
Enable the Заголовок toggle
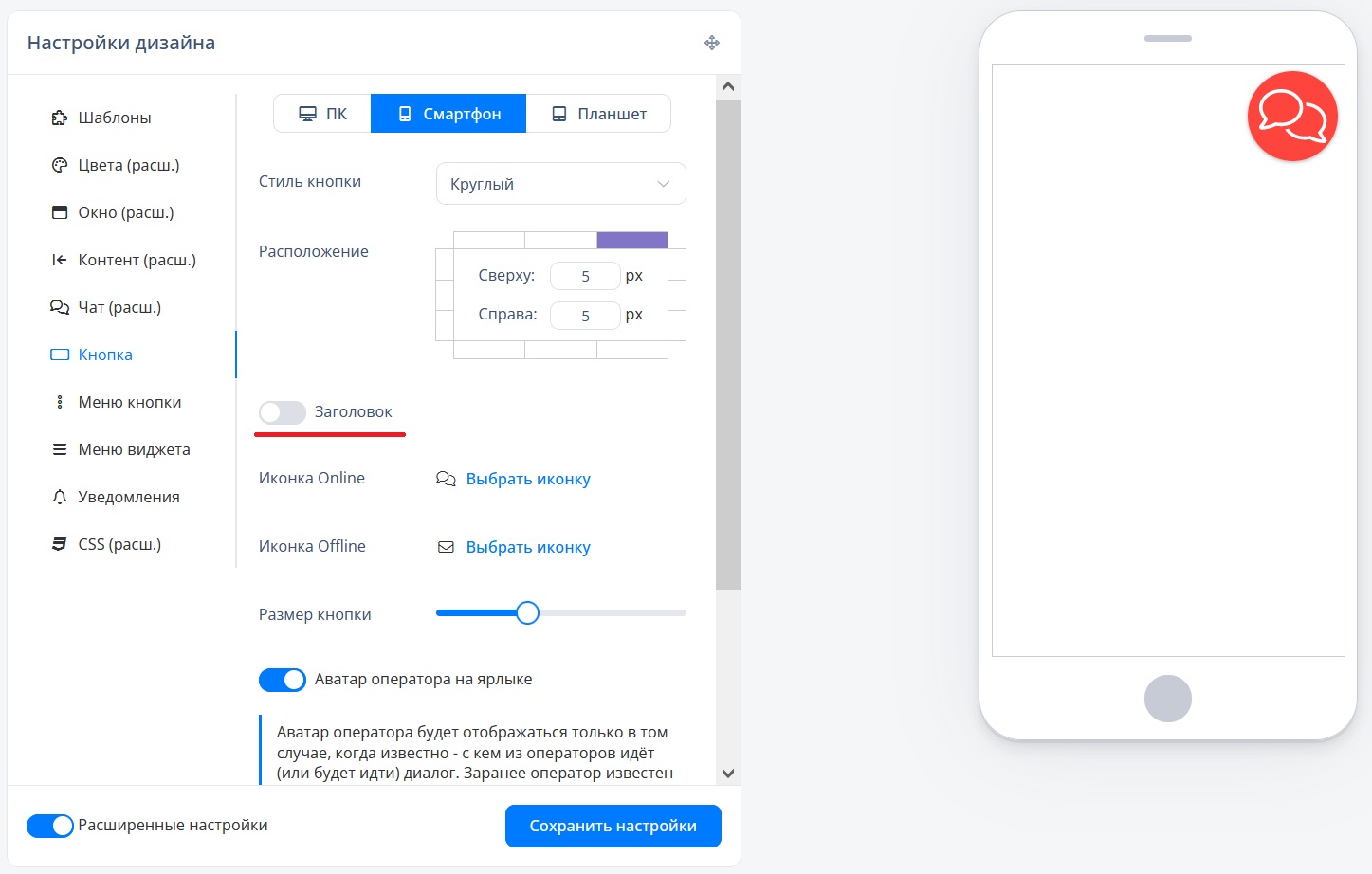[x=283, y=412]
